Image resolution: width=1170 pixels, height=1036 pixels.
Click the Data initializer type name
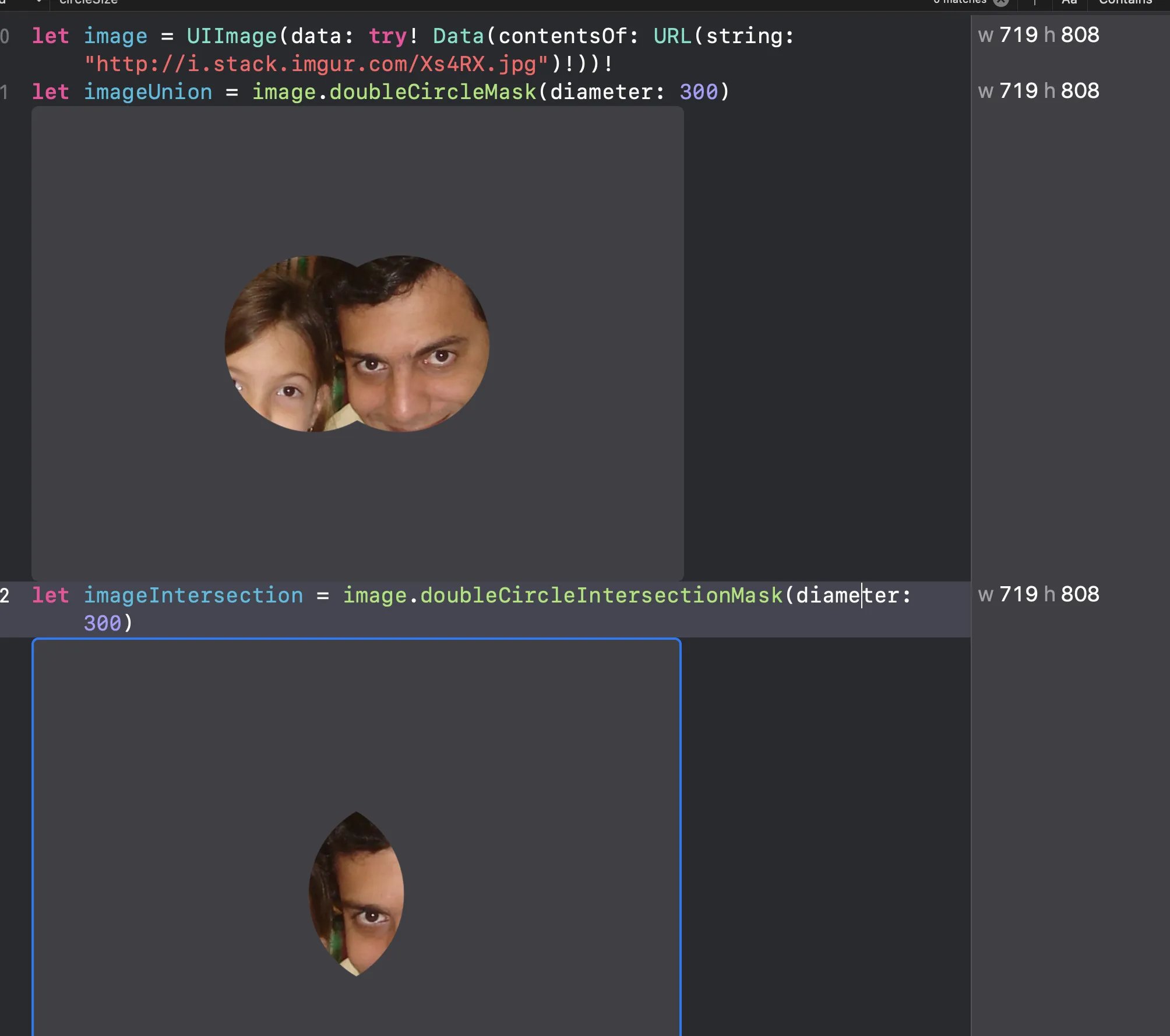pos(458,36)
